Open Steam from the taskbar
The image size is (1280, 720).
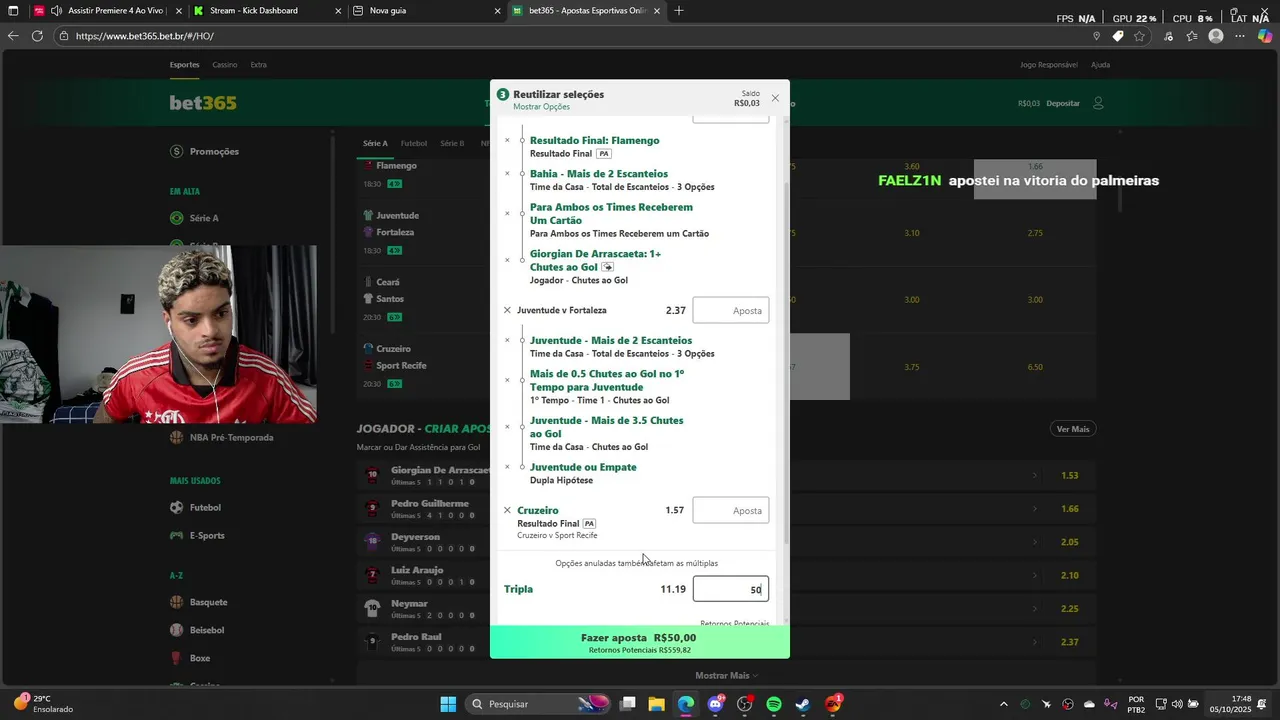tap(803, 704)
